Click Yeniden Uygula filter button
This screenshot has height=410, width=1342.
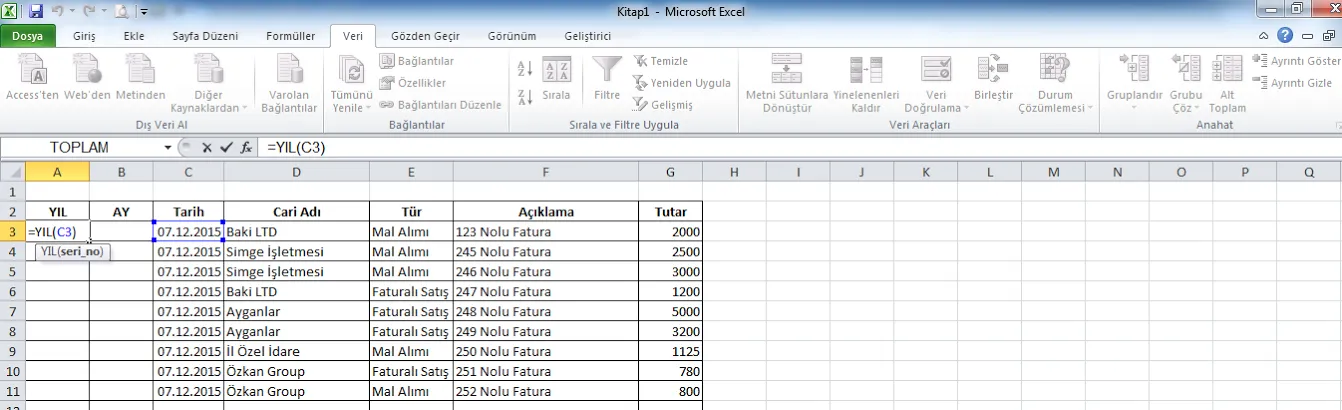tap(683, 83)
